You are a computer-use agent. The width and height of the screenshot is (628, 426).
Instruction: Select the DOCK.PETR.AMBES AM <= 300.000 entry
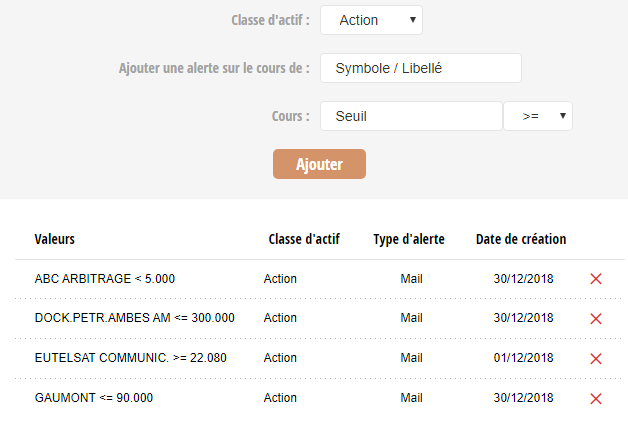click(x=320, y=318)
